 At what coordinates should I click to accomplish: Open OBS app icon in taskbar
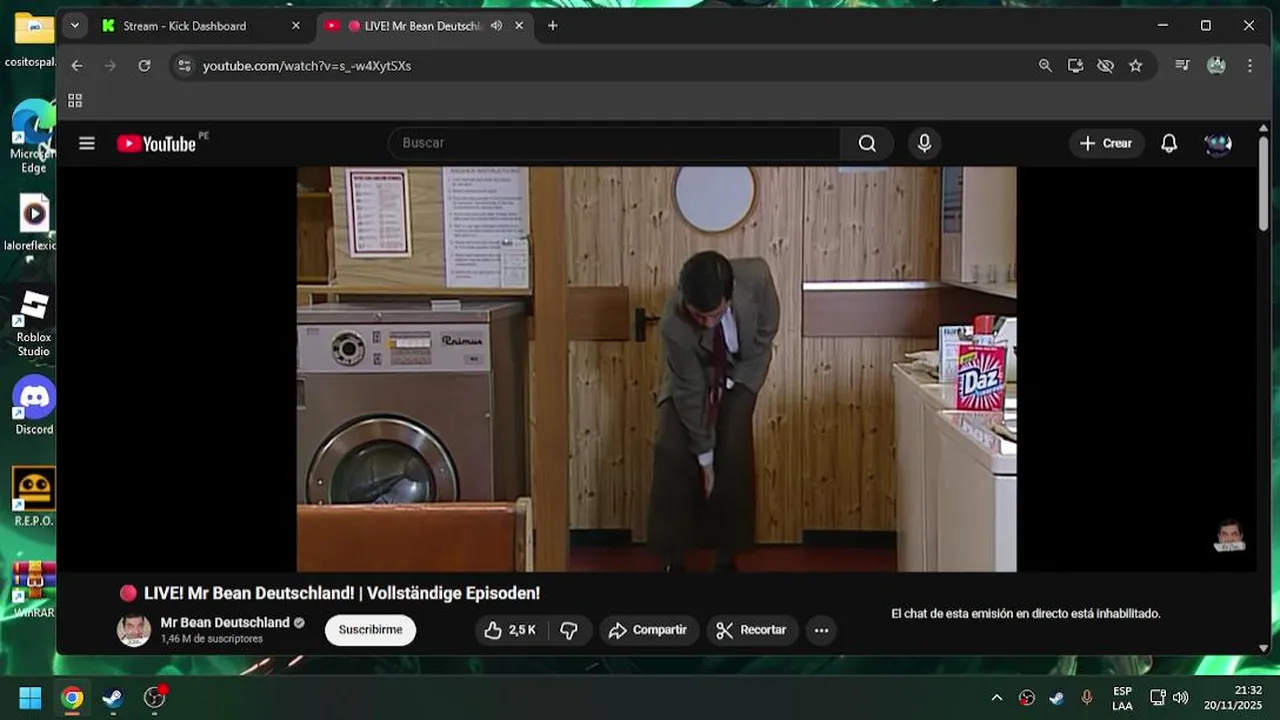point(154,697)
